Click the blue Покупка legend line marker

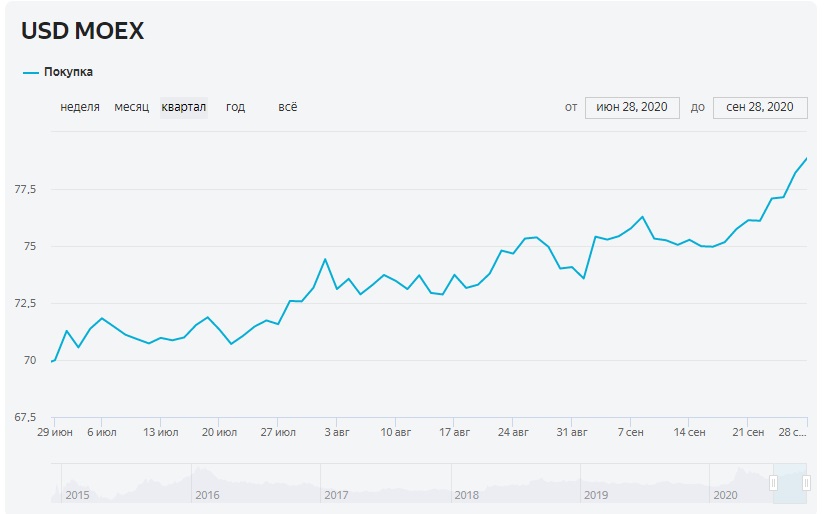(x=31, y=72)
